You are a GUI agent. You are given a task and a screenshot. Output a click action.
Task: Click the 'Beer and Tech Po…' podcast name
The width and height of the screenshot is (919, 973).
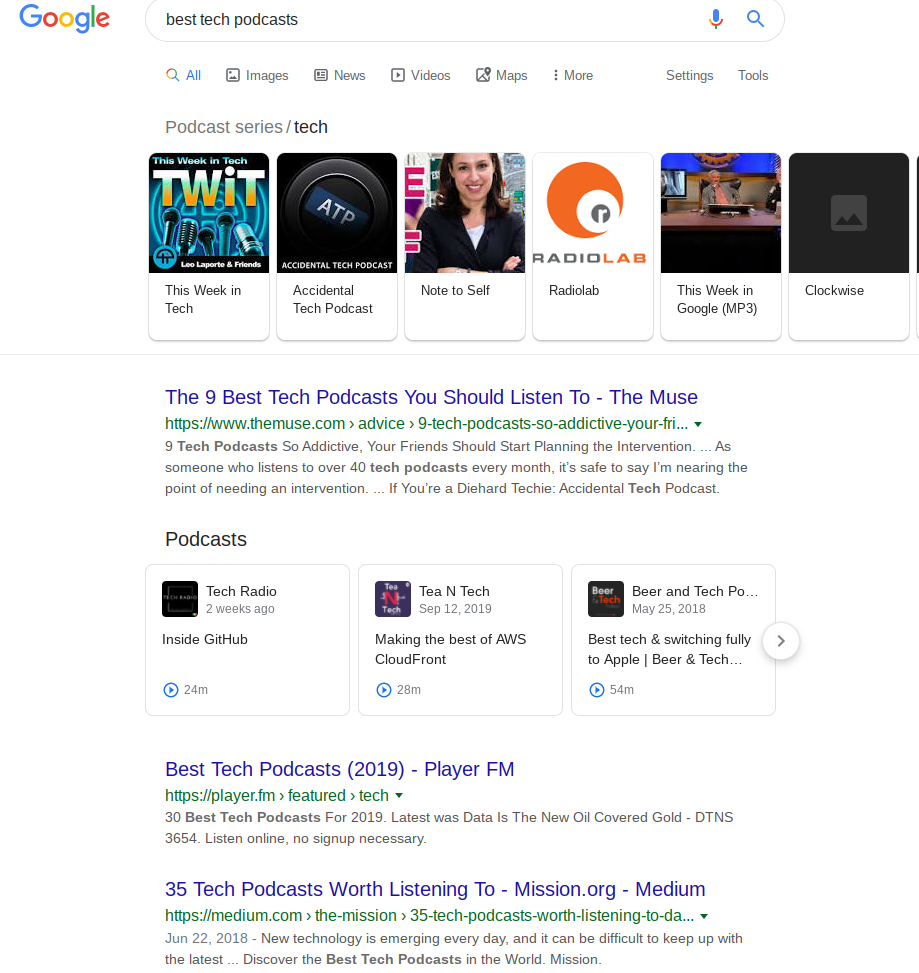695,591
